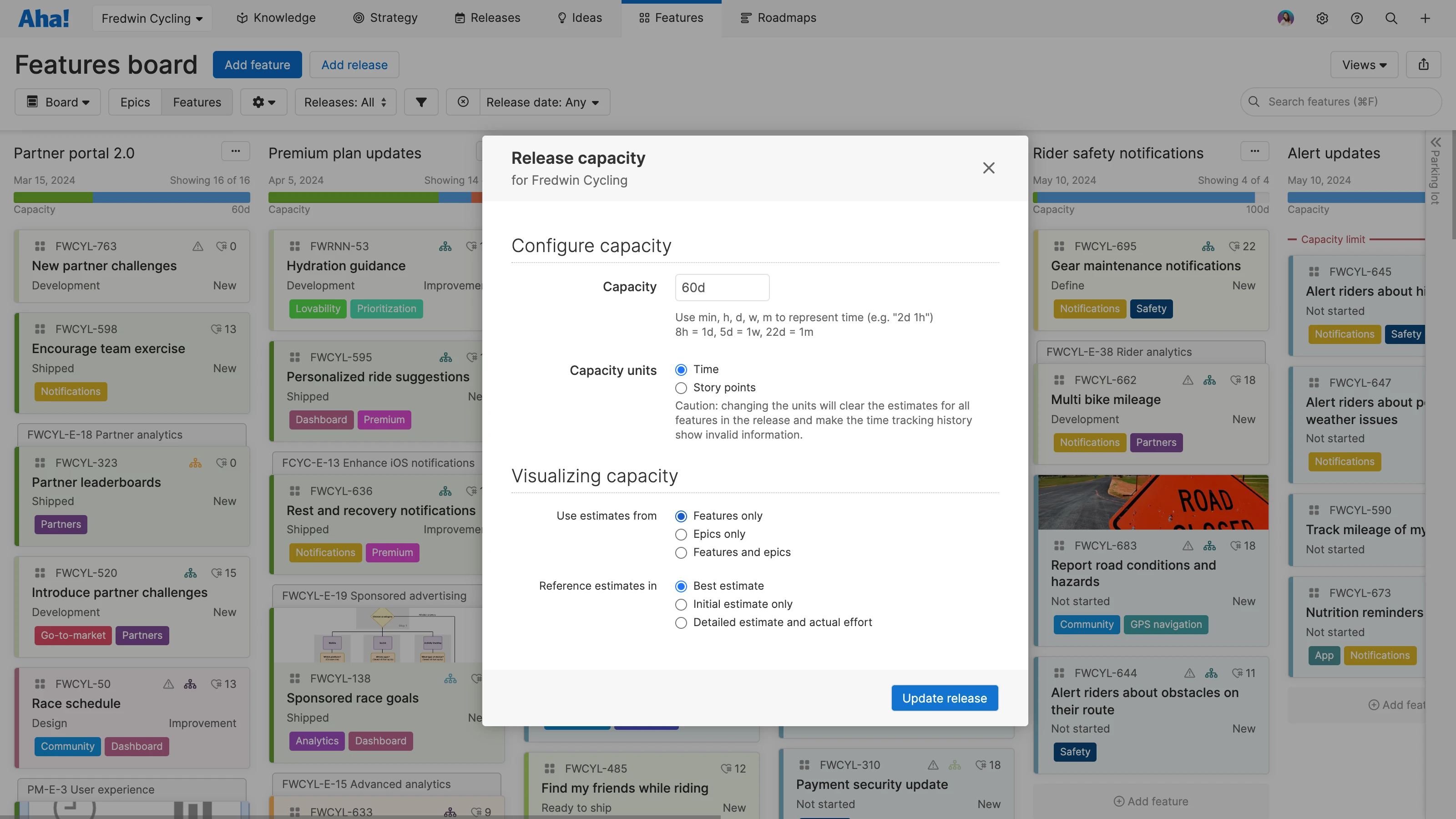Click the warning icon on FWCYL-763 card
Viewport: 1456px width, 819px height.
pos(197,246)
